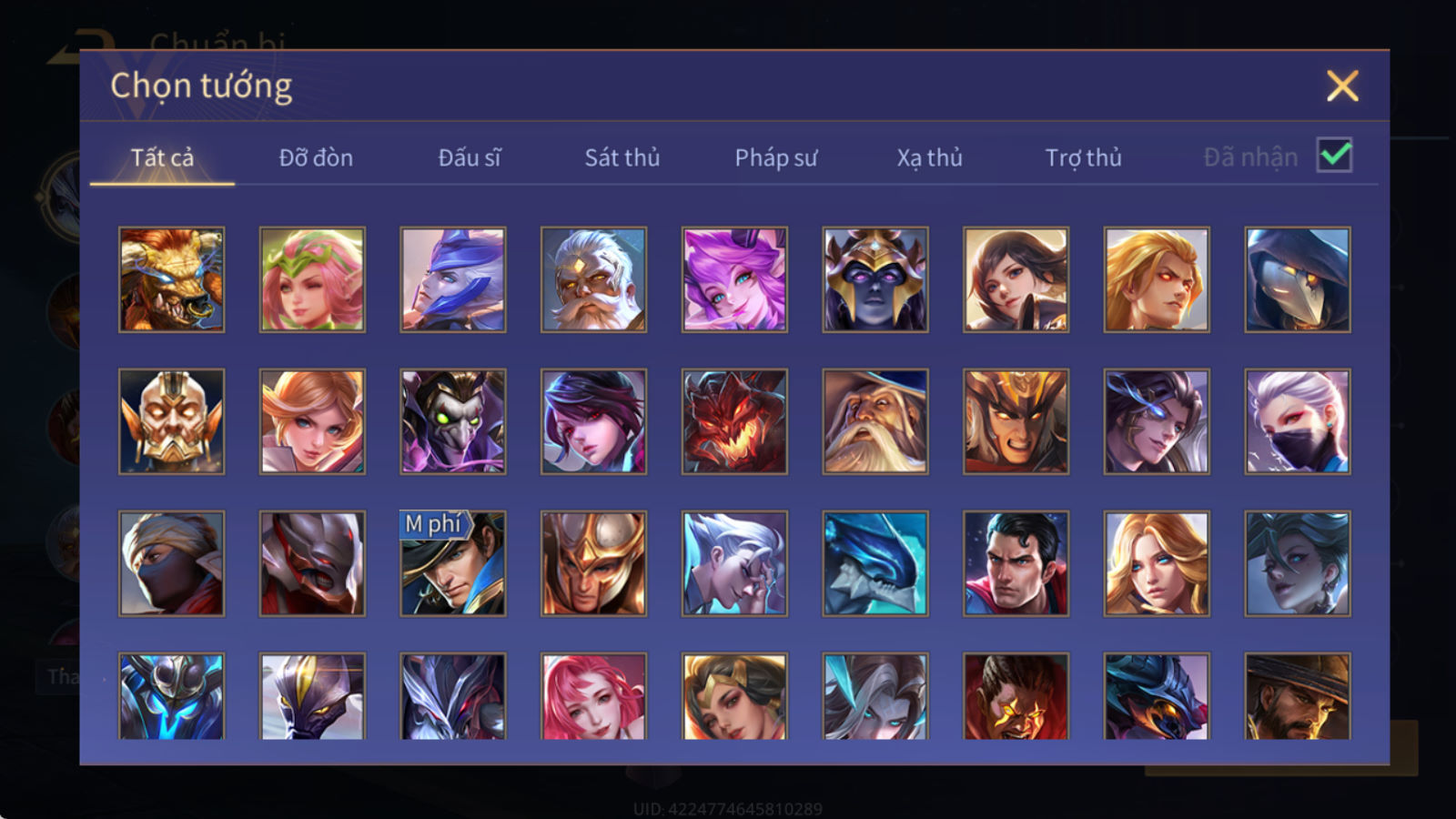Pick the wizard with pointed hat and beard
This screenshot has height=819, width=1456.
(x=875, y=421)
